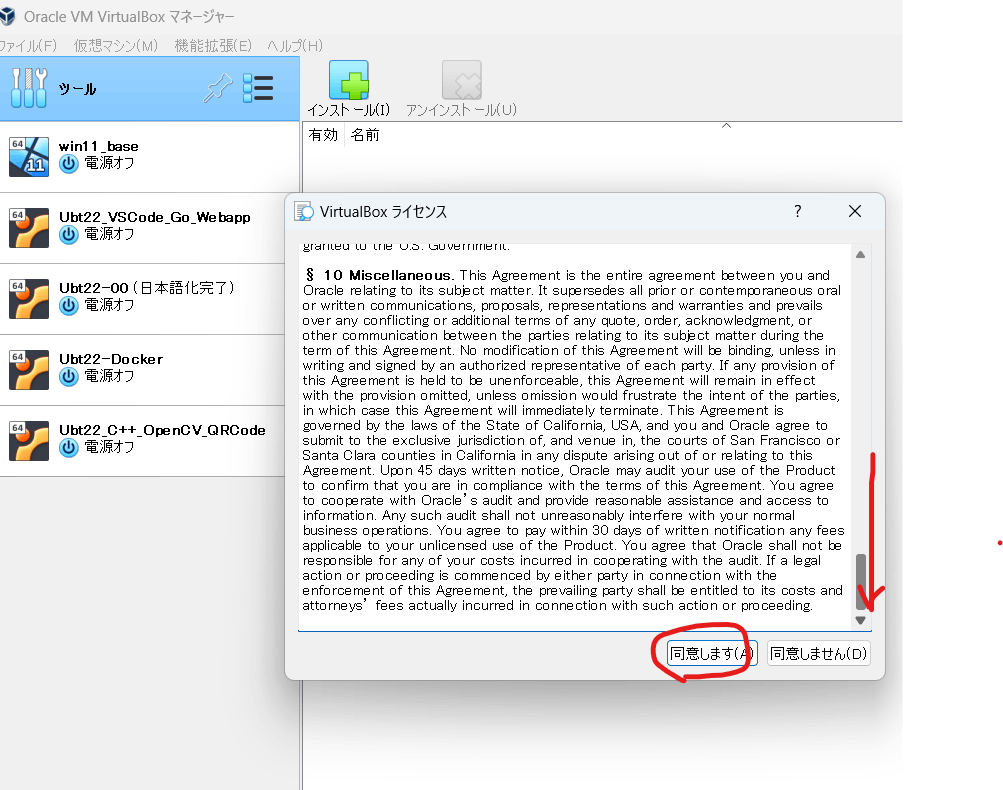
Task: Click the 有効 column header
Action: coord(323,135)
